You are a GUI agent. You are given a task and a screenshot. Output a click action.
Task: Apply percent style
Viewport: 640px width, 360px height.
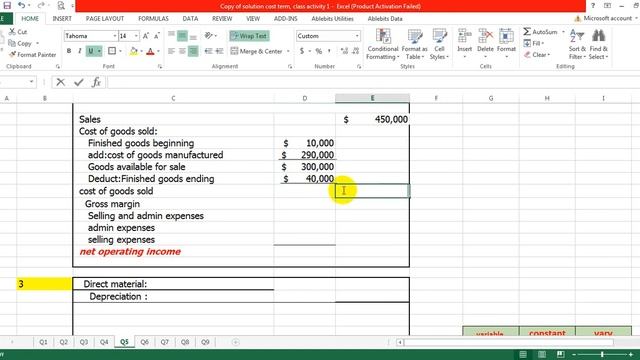[x=319, y=51]
